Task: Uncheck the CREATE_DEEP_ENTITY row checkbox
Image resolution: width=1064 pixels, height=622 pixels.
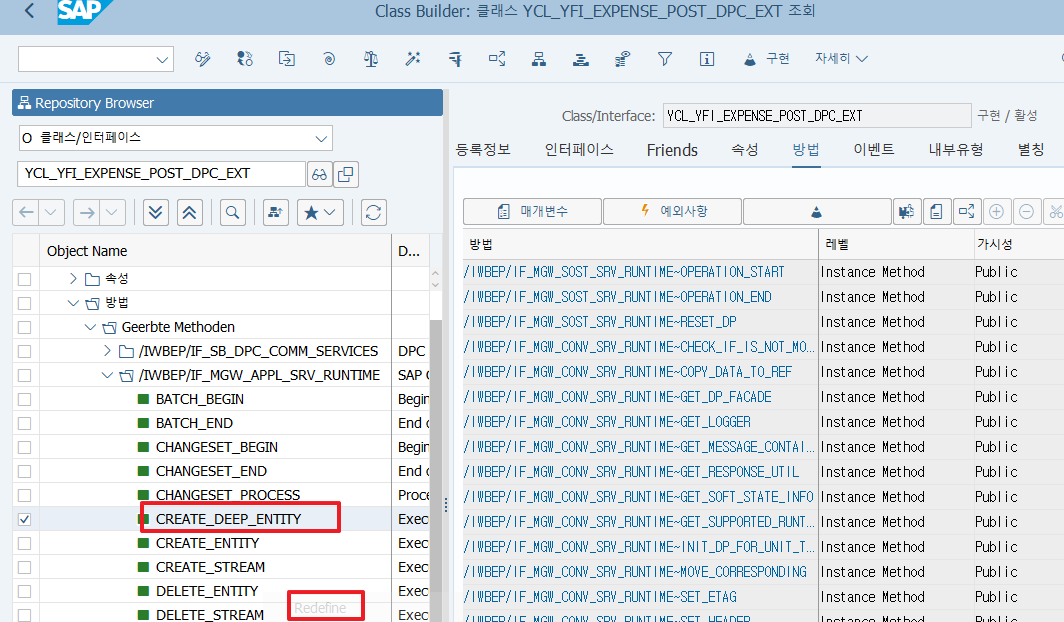Action: tap(24, 520)
